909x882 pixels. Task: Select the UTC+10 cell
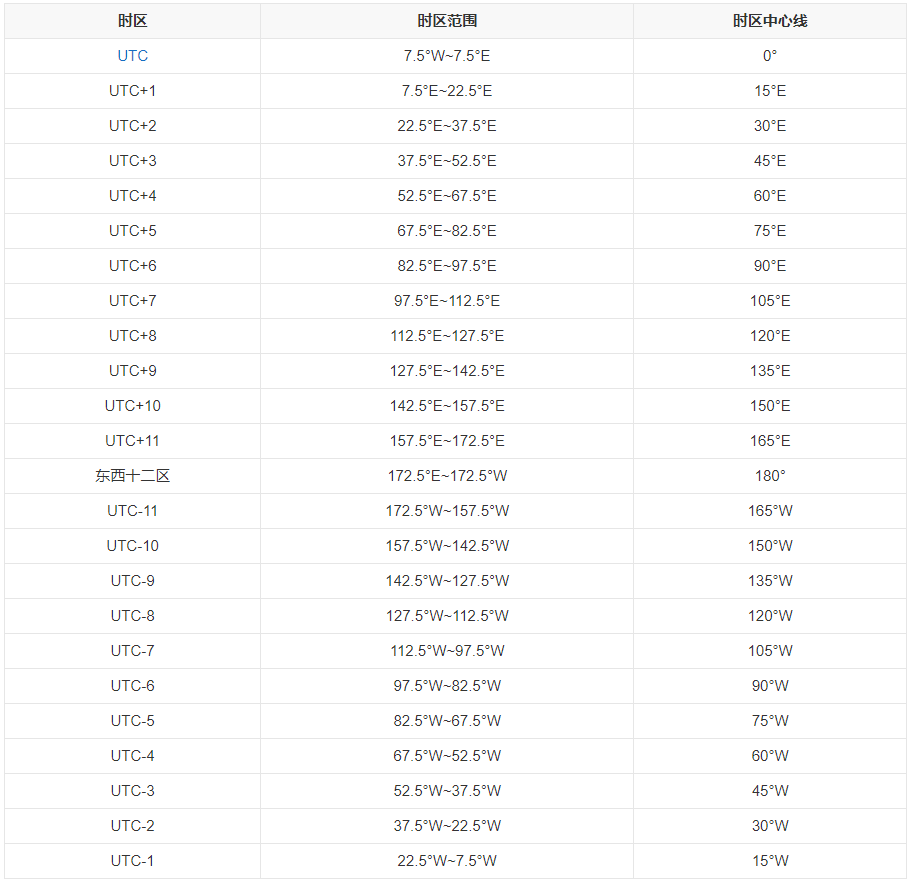point(133,406)
